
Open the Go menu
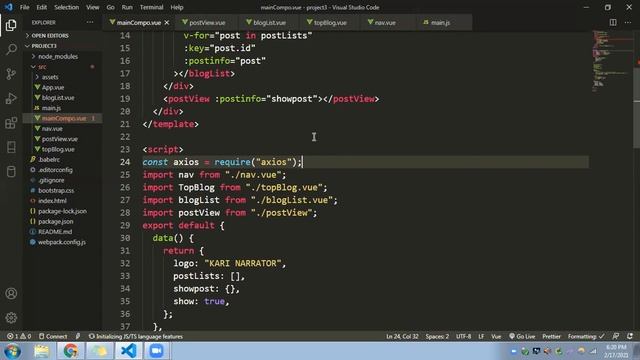click(111, 7)
